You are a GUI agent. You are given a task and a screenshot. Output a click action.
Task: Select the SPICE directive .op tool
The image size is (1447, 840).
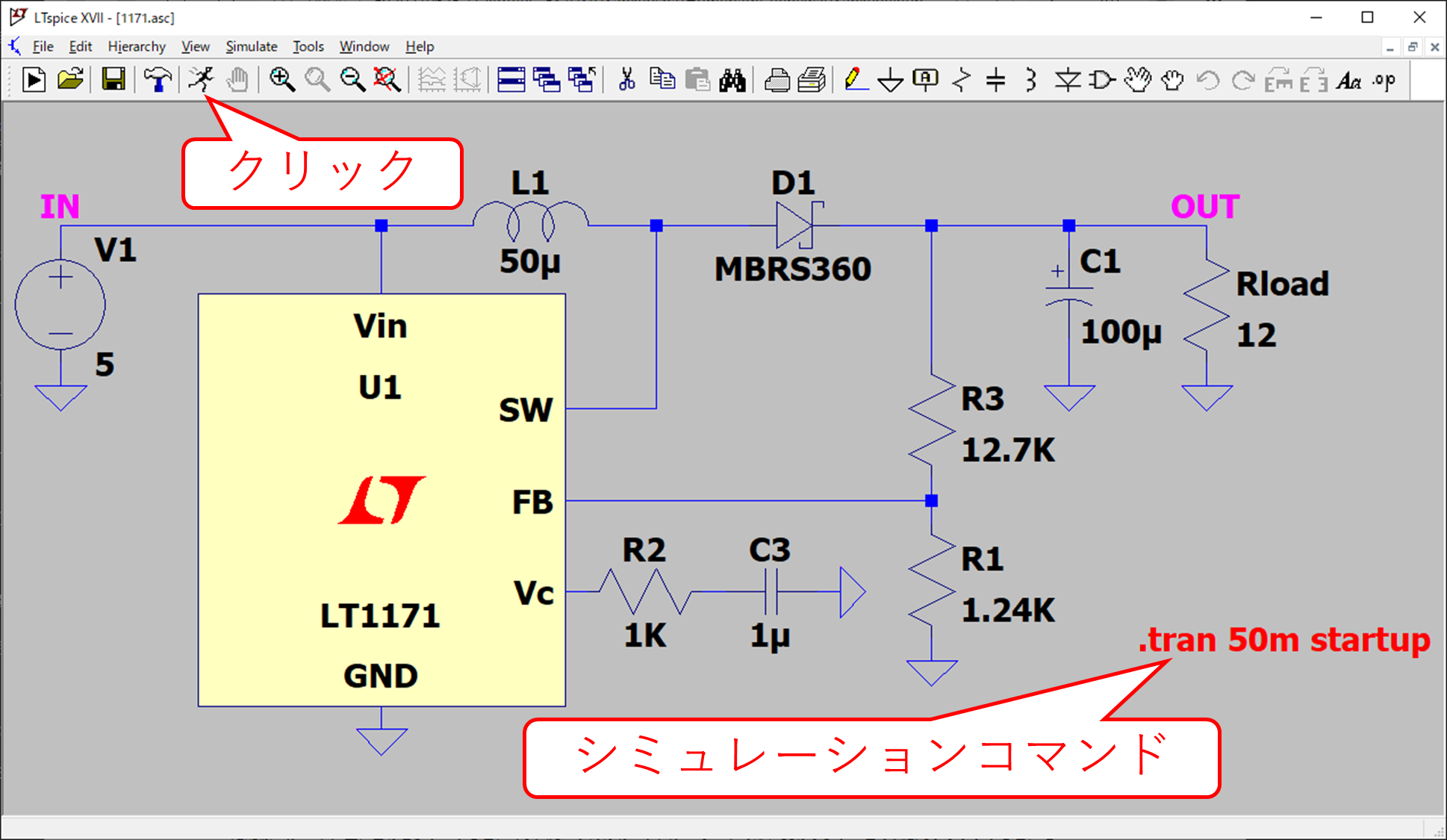coord(1384,79)
